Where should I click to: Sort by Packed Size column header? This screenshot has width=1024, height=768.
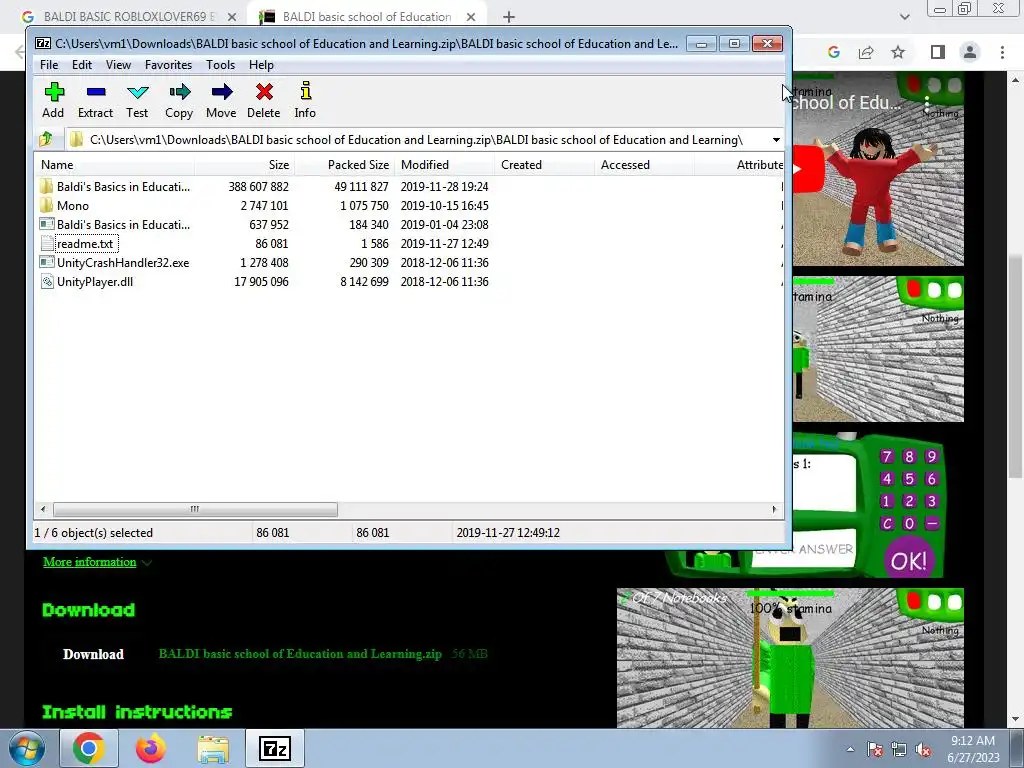(x=345, y=165)
